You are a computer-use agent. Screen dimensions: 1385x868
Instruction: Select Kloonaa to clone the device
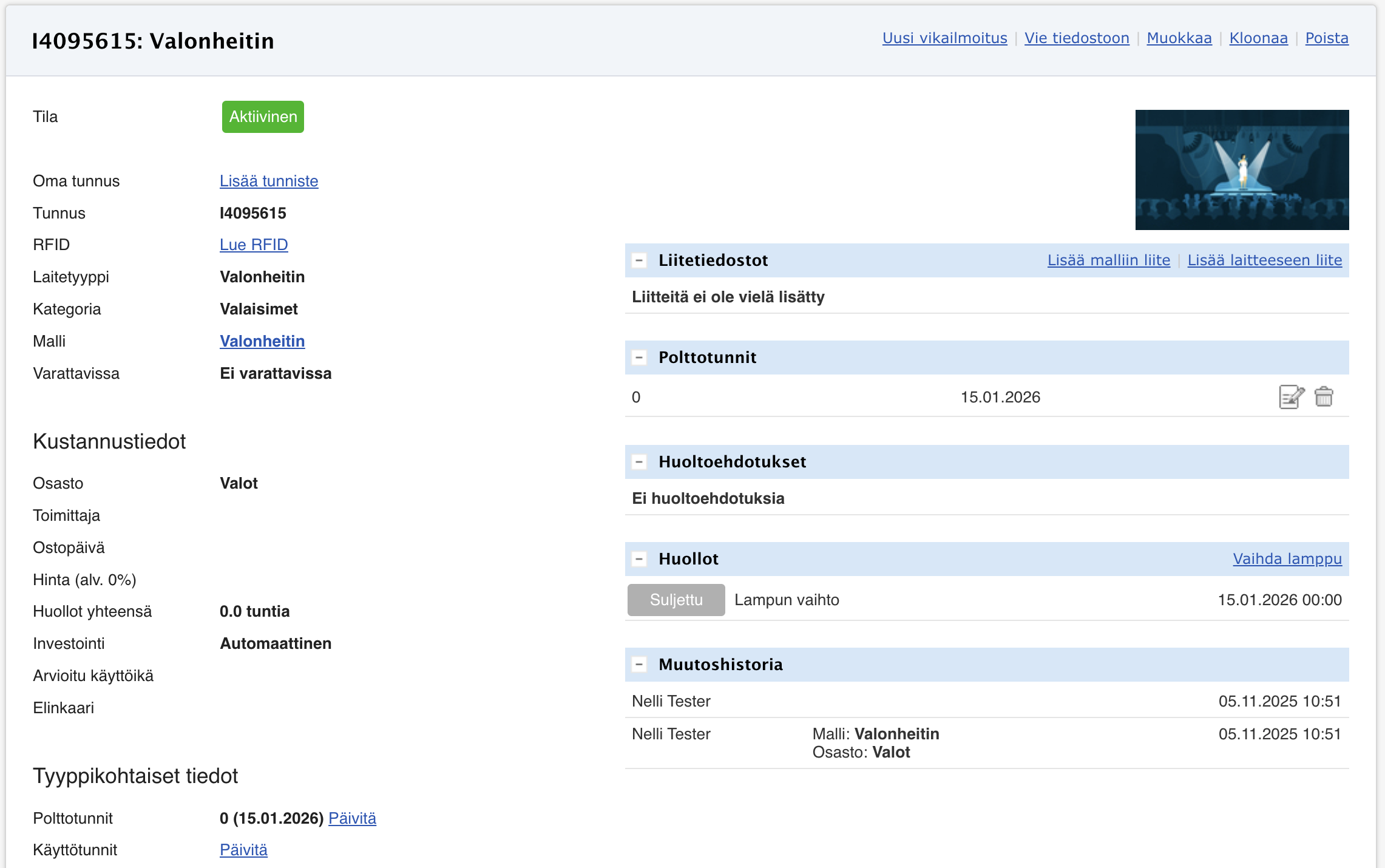[1258, 38]
